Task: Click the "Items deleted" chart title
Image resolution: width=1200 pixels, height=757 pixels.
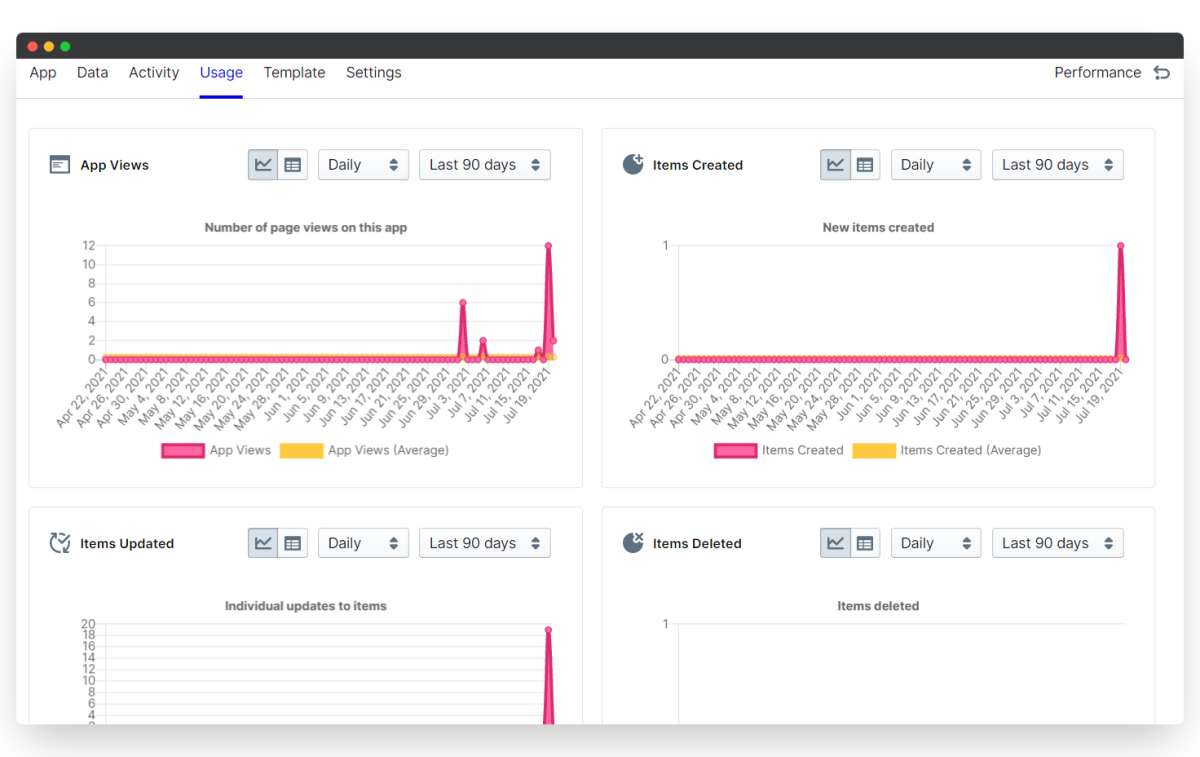Action: coord(878,606)
